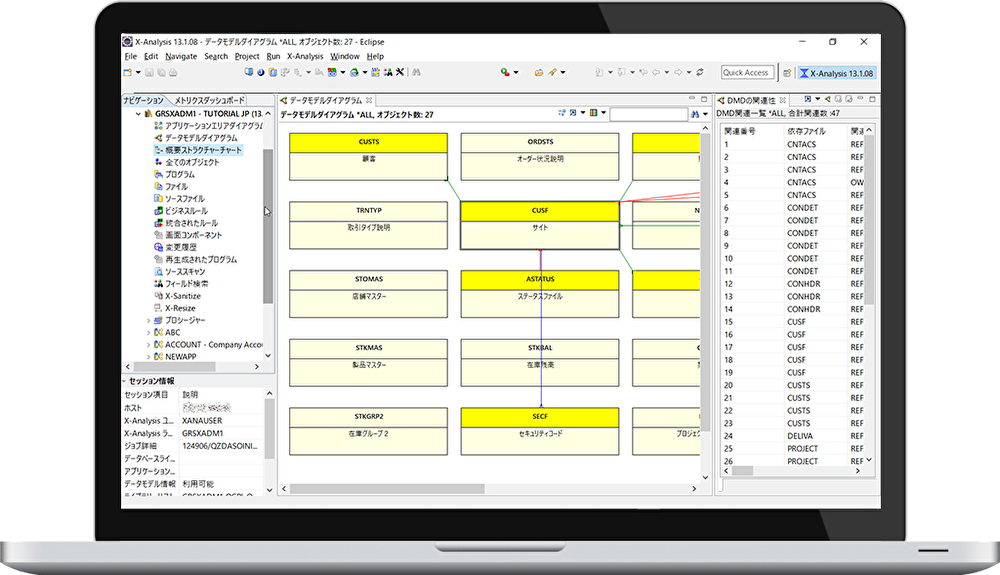This screenshot has width=1000, height=575.
Task: Select the ORDSTS entity box
Action: click(x=540, y=156)
